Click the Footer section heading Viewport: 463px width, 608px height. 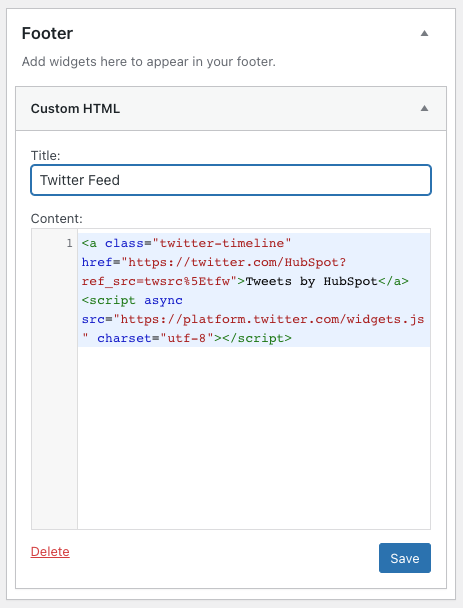pos(47,33)
